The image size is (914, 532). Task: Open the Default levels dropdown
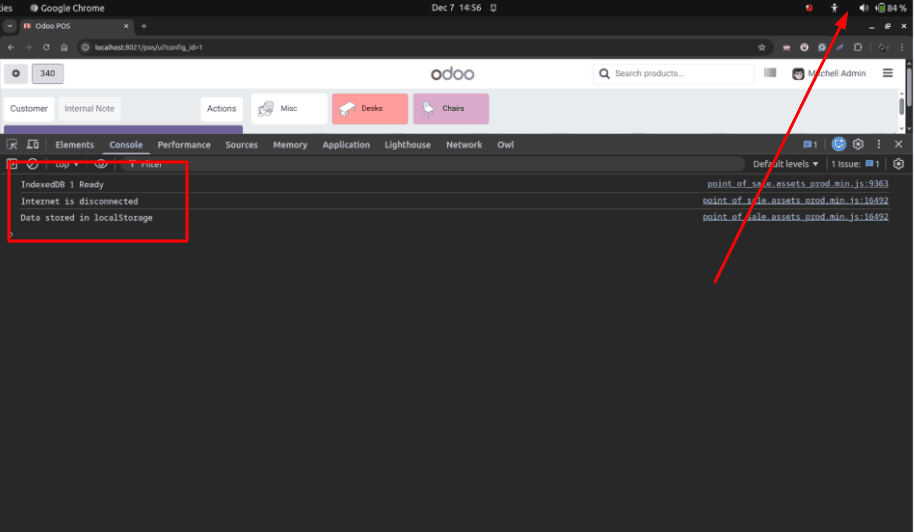coord(785,164)
